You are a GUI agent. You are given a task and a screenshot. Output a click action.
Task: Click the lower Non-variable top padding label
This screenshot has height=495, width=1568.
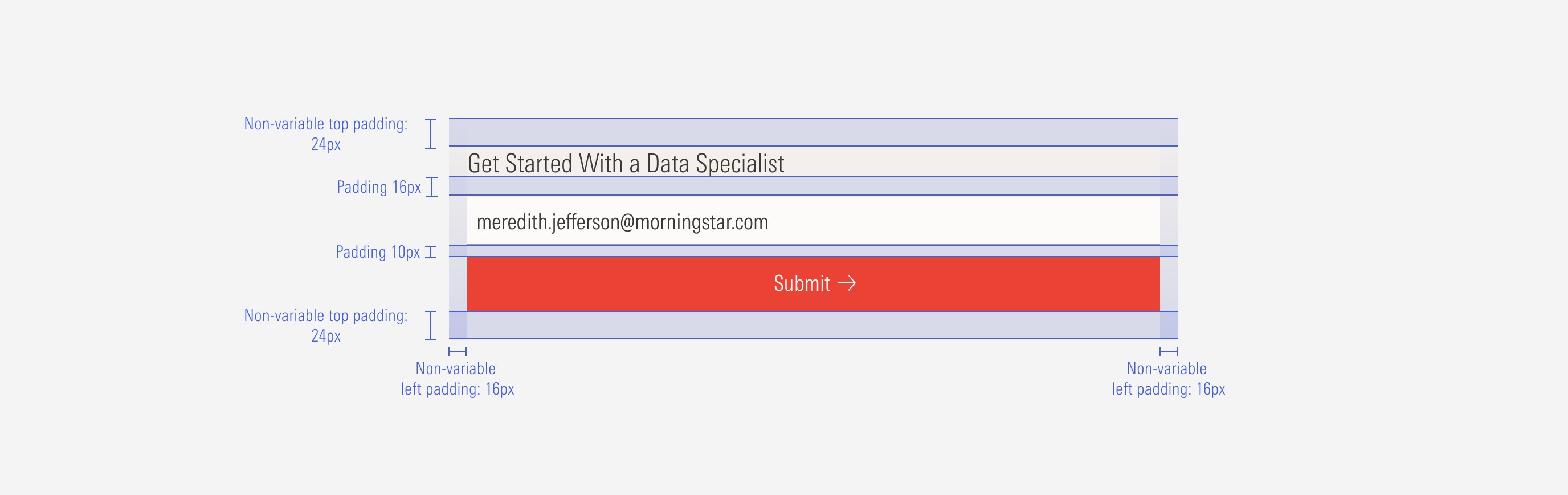coord(326,326)
